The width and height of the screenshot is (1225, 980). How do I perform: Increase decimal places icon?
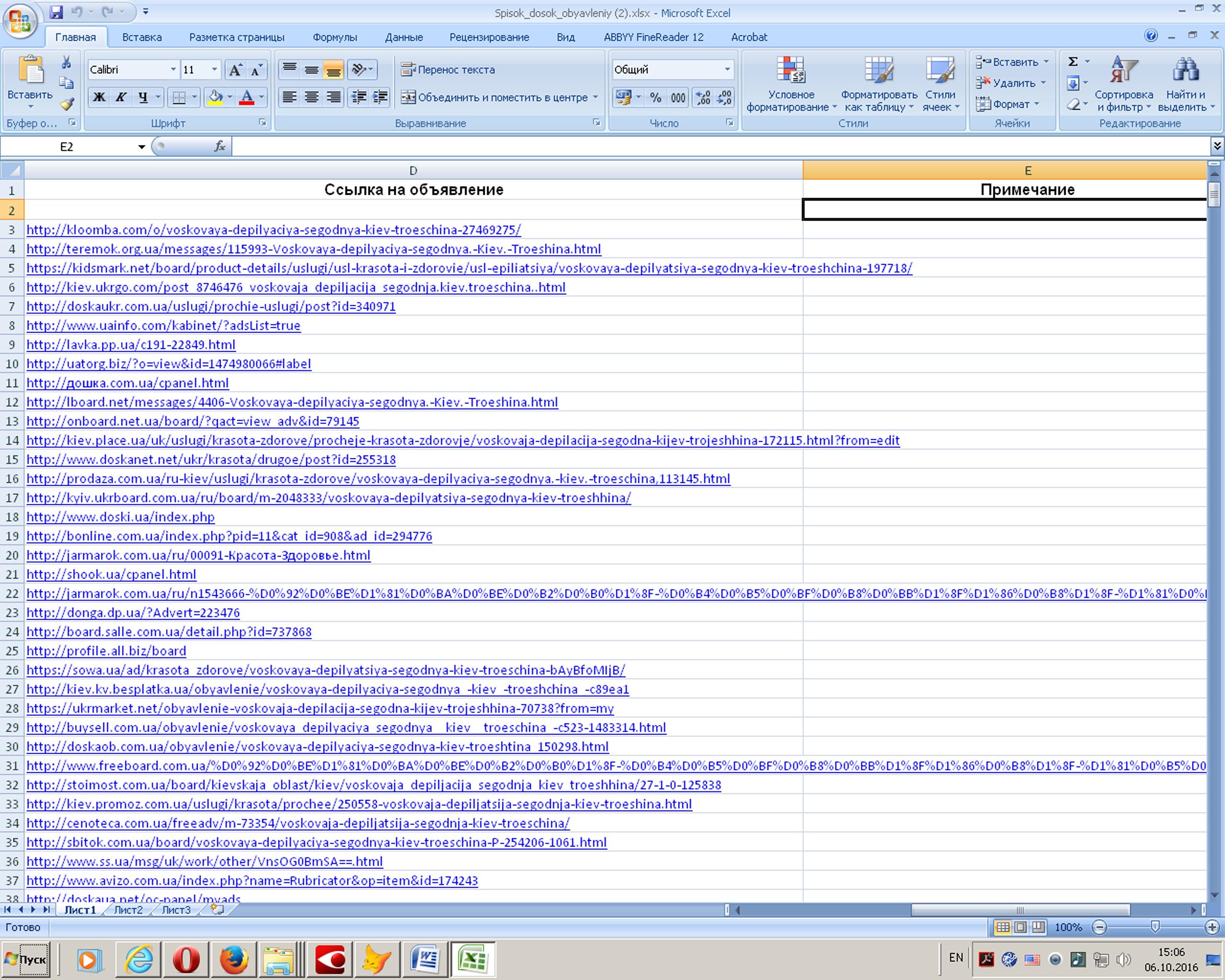tap(703, 97)
